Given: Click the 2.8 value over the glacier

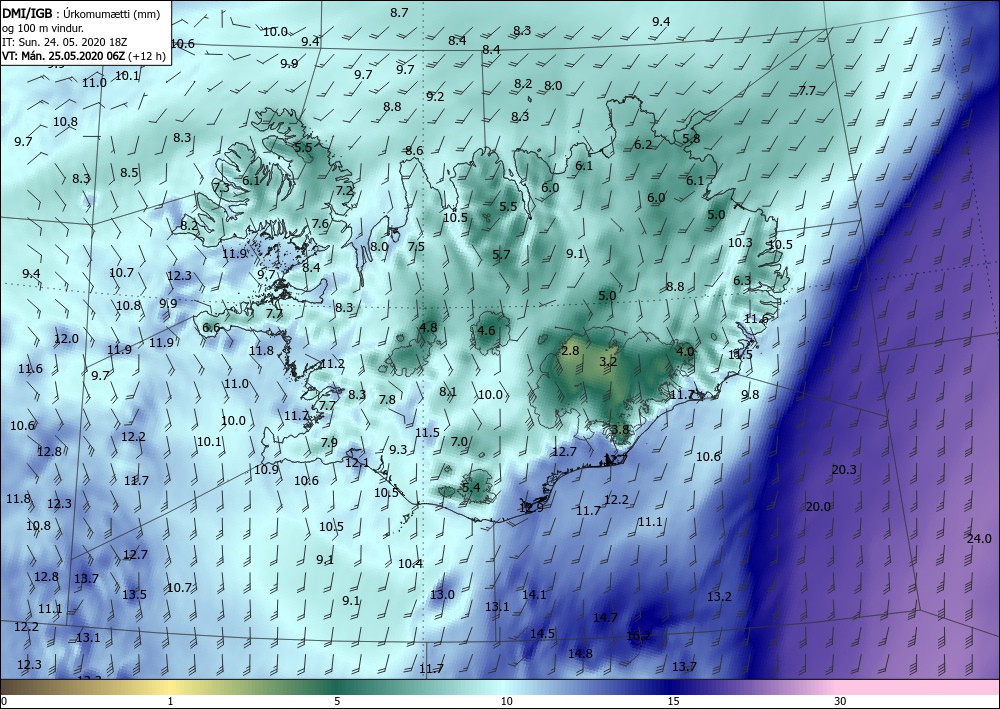Looking at the screenshot, I should tap(571, 351).
